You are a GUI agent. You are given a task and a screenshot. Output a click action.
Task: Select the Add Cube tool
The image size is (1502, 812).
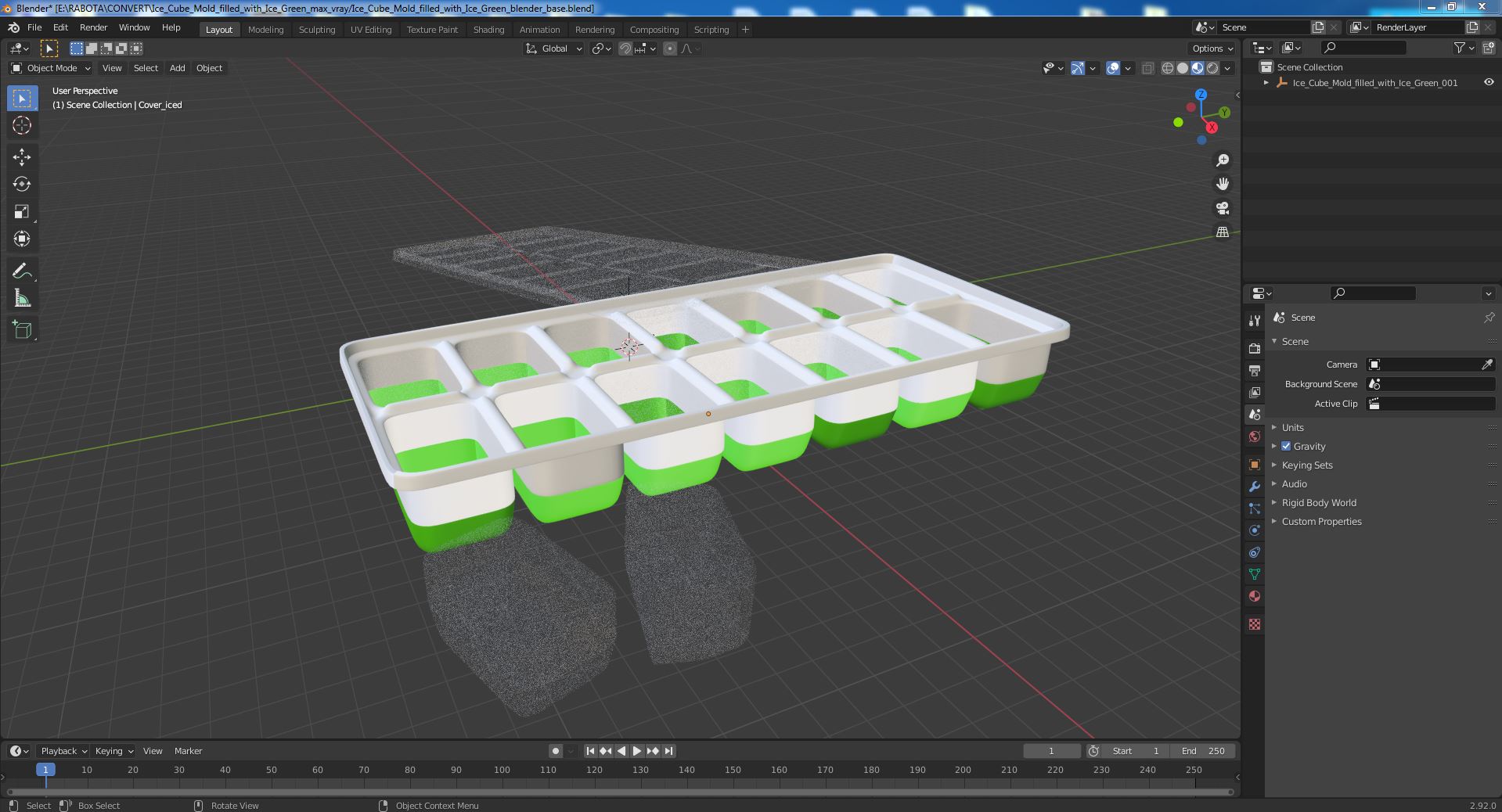(22, 329)
